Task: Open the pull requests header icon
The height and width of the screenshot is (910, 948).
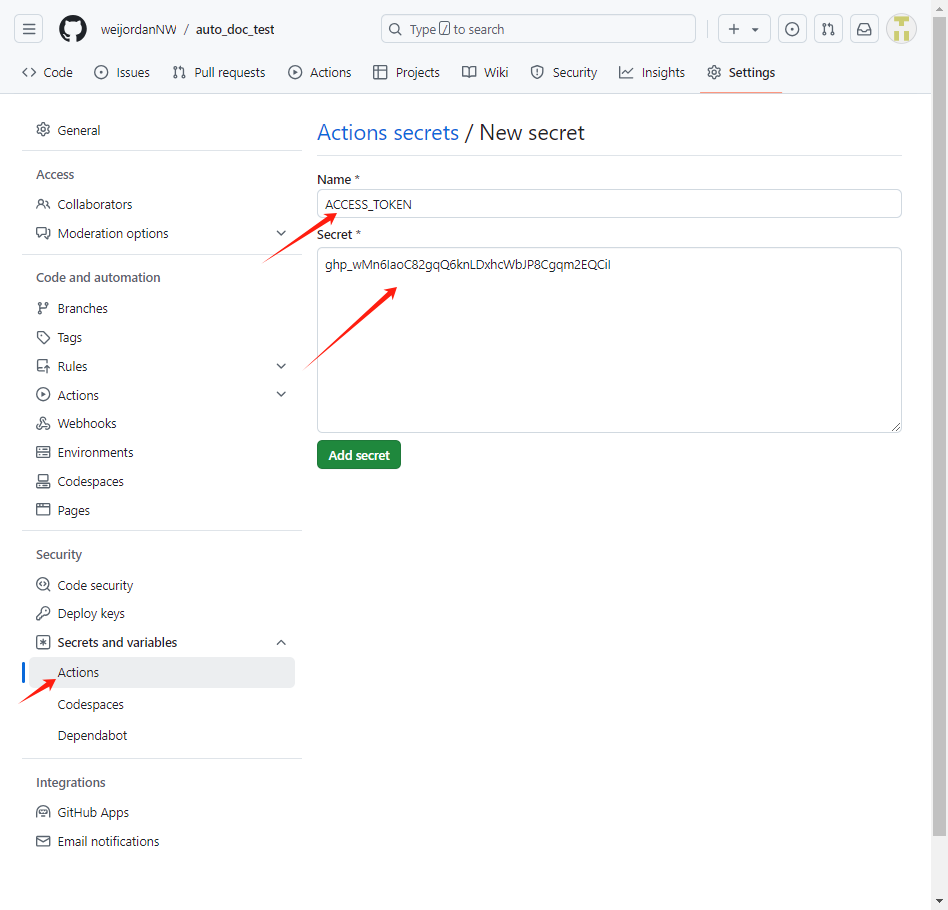Action: coord(828,29)
